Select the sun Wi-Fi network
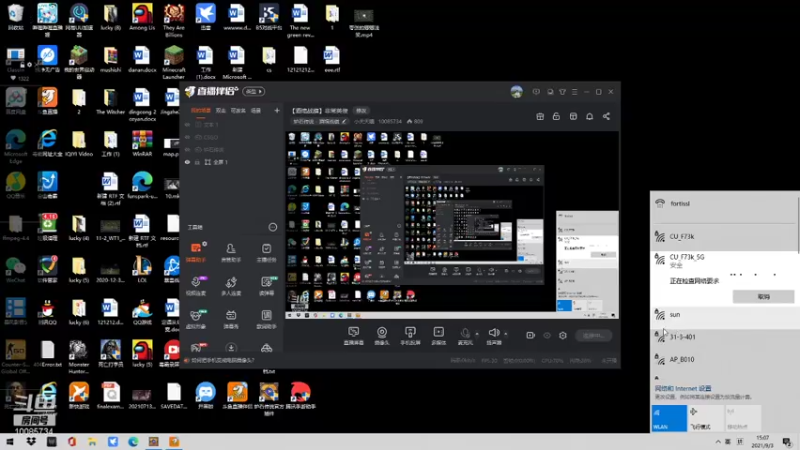The width and height of the screenshot is (800, 450). (724, 315)
